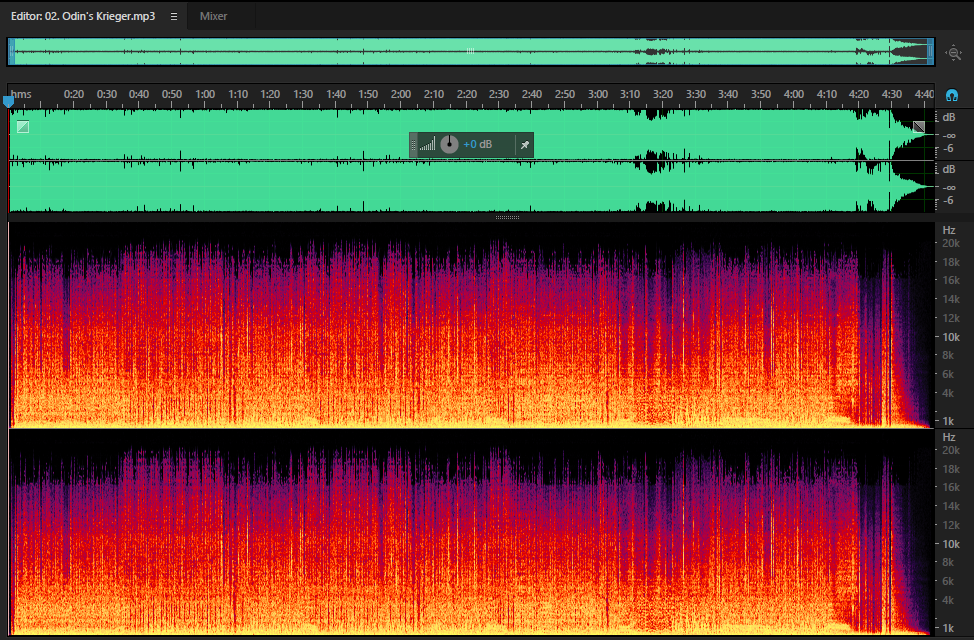Switch to the Mixer tab
The width and height of the screenshot is (974, 640).
coord(213,16)
